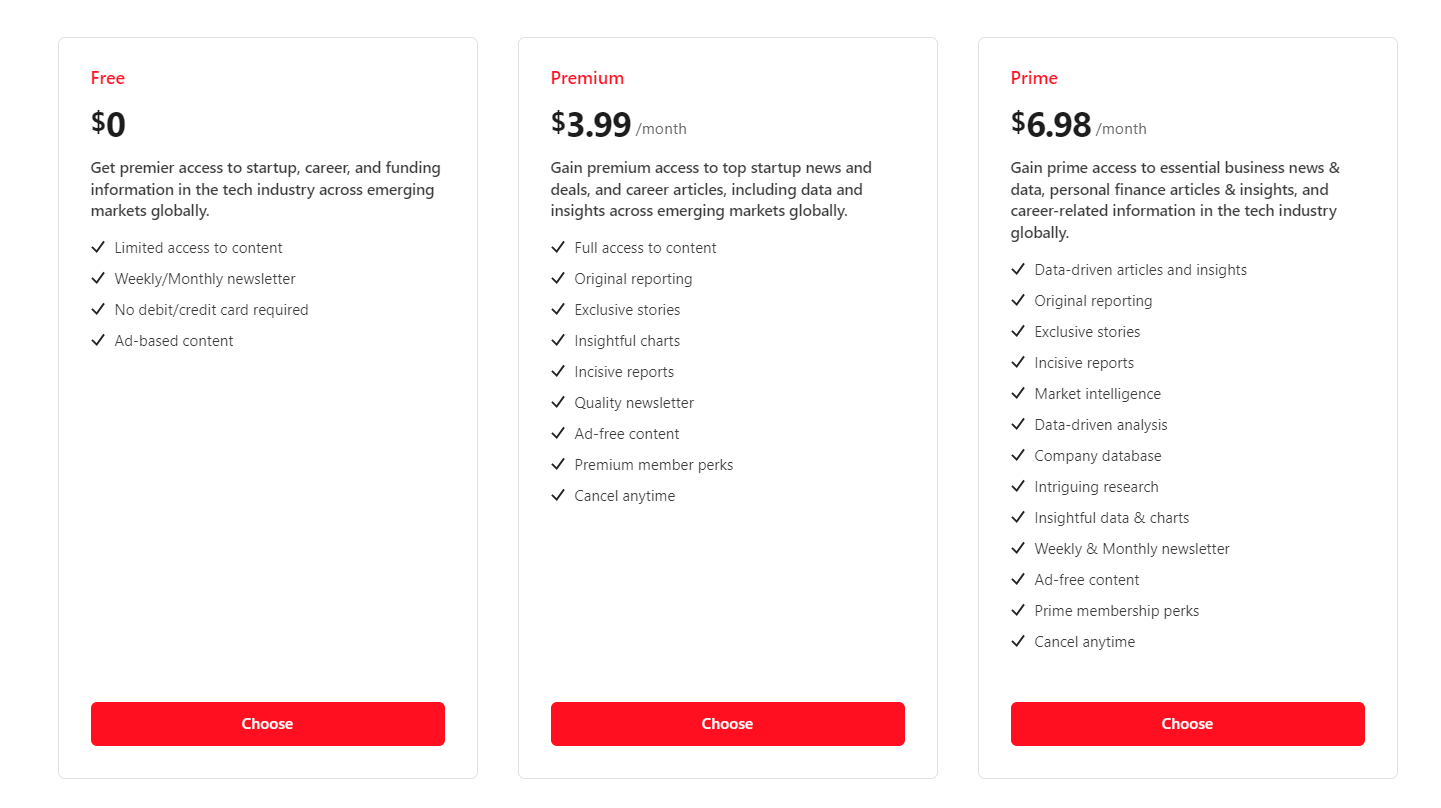The image size is (1441, 808).
Task: Click checkmark icon beside Limited access to content
Action: (x=98, y=247)
